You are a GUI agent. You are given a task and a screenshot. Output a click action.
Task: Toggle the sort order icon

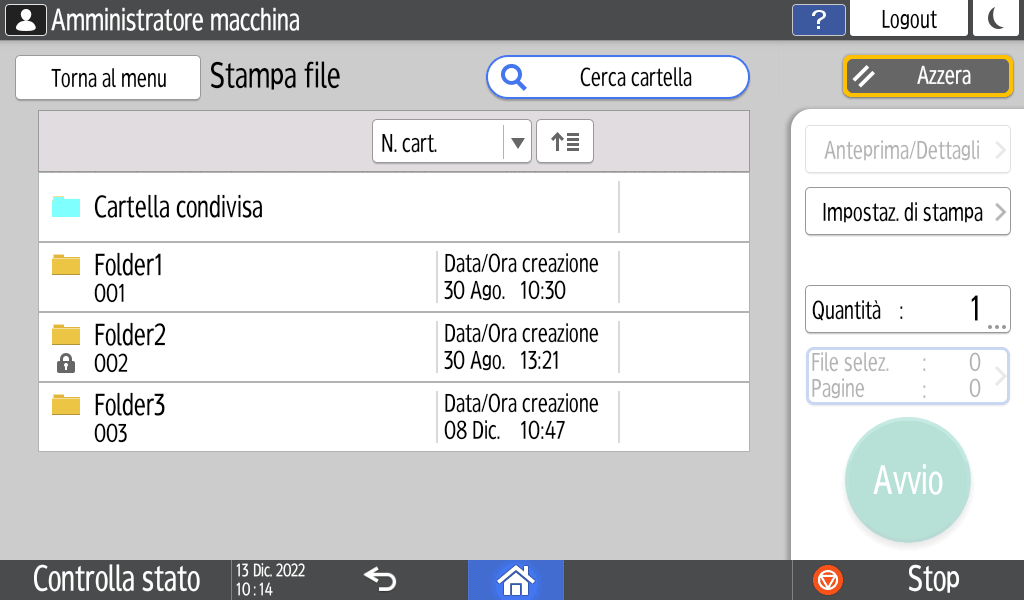pyautogui.click(x=565, y=142)
